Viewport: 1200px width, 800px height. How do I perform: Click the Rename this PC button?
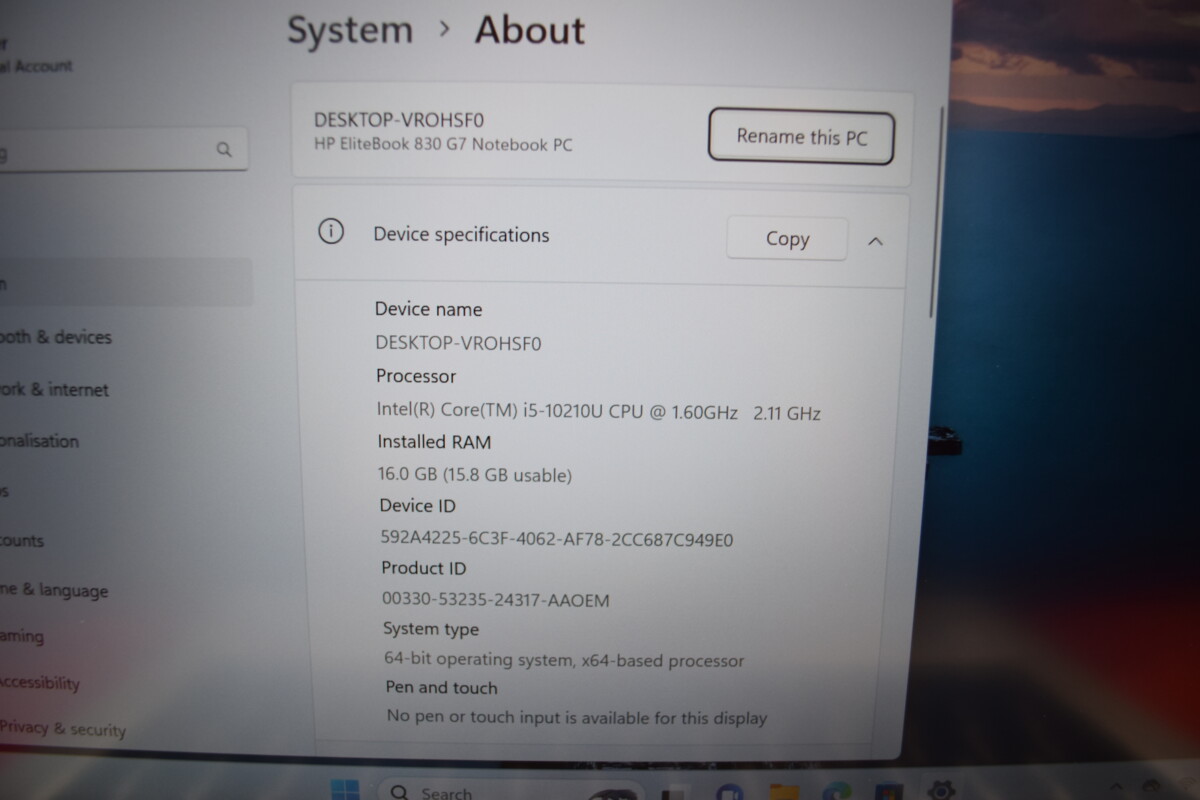tap(801, 136)
